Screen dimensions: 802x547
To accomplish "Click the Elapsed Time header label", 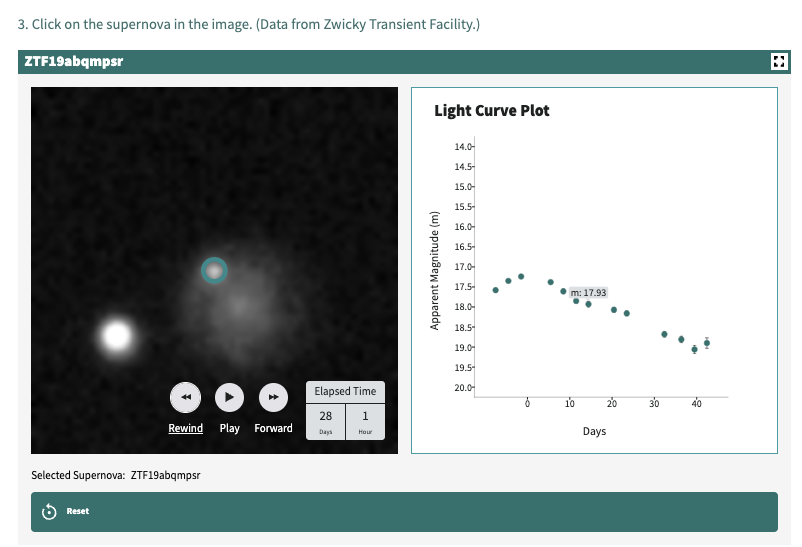I will pyautogui.click(x=345, y=391).
